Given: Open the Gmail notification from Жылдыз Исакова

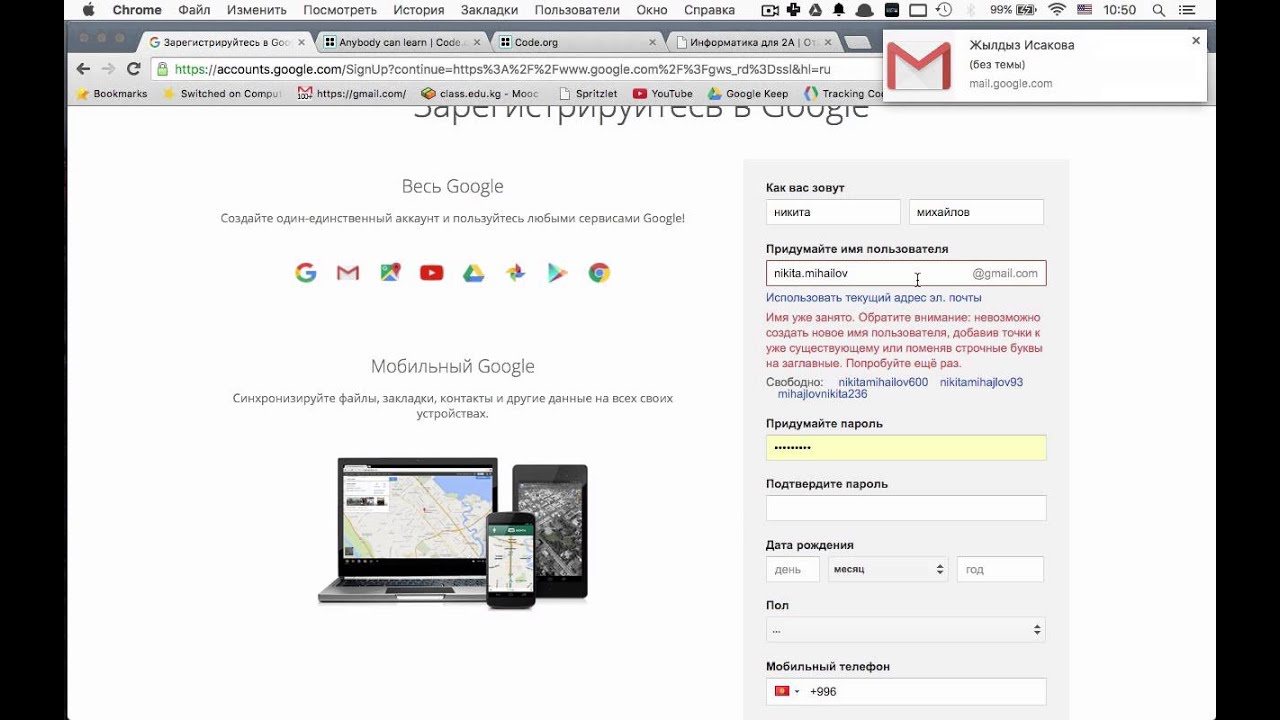Looking at the screenshot, I should pos(1044,65).
